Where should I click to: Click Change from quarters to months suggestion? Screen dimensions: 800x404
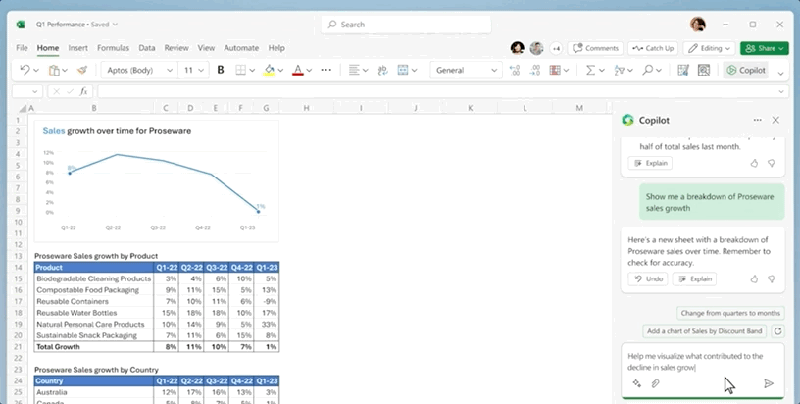728,313
